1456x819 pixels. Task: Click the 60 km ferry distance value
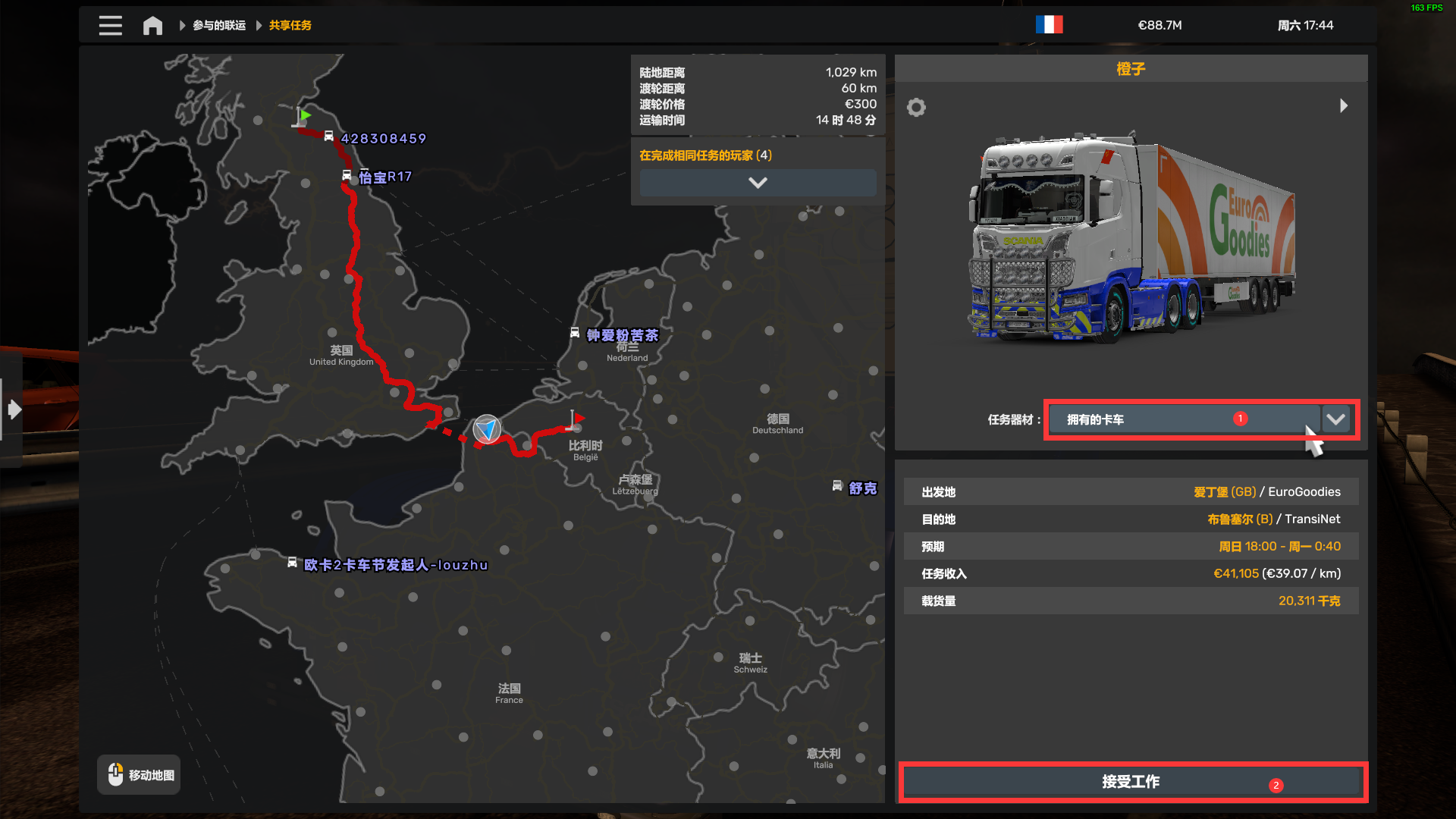858,89
